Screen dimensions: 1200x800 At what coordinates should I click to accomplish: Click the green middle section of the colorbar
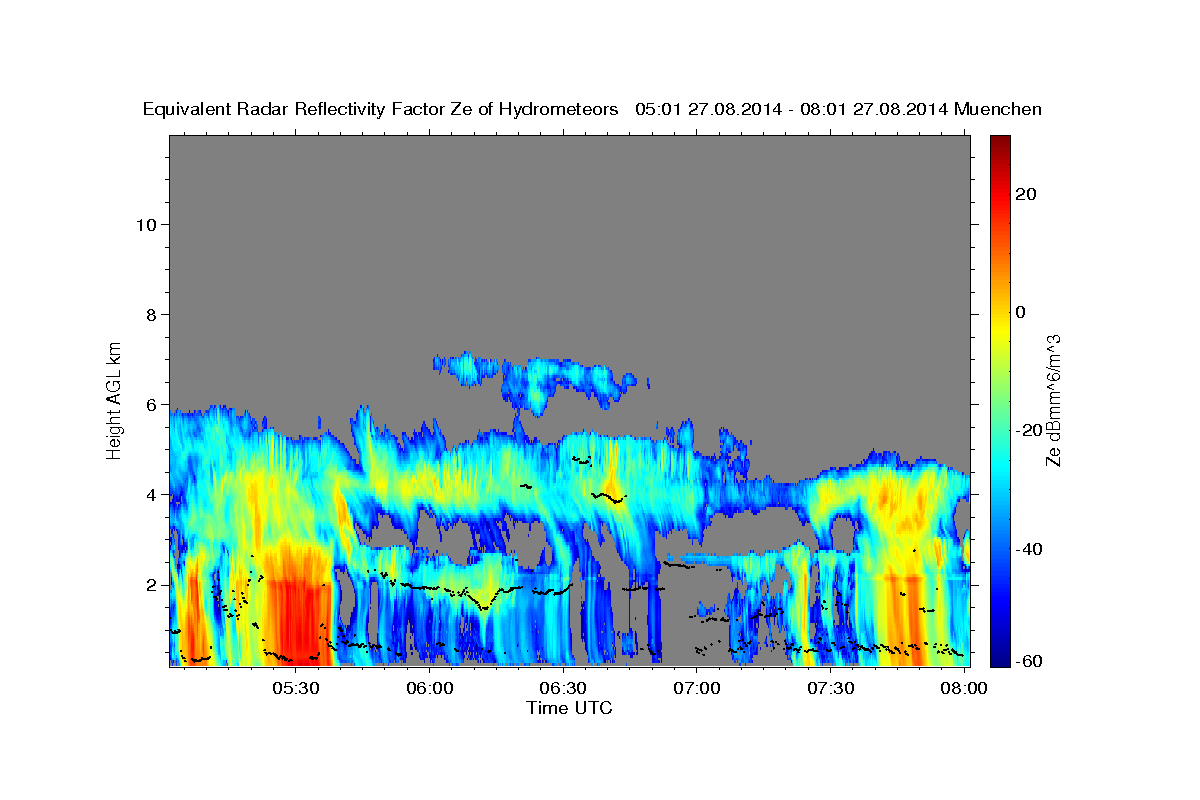pos(1000,400)
